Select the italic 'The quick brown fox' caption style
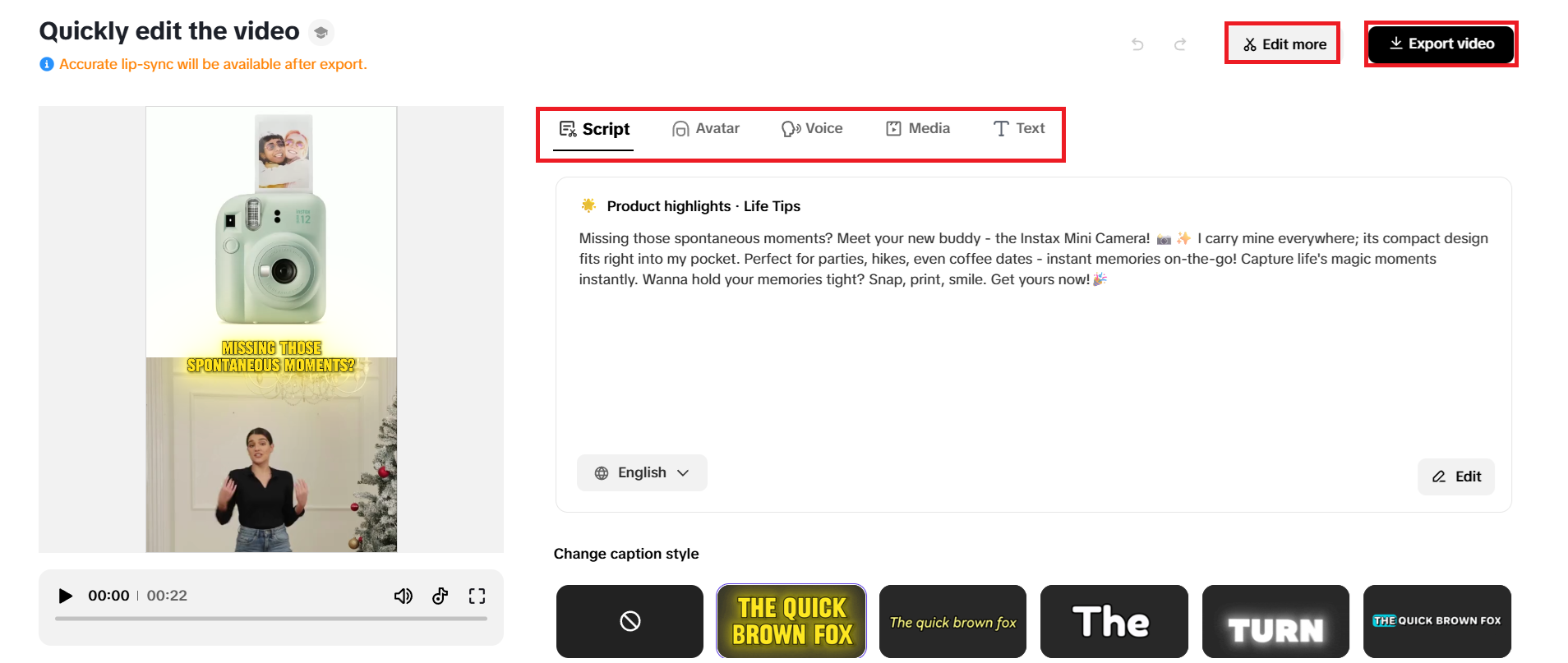Image resolution: width=1568 pixels, height=663 pixels. point(952,621)
